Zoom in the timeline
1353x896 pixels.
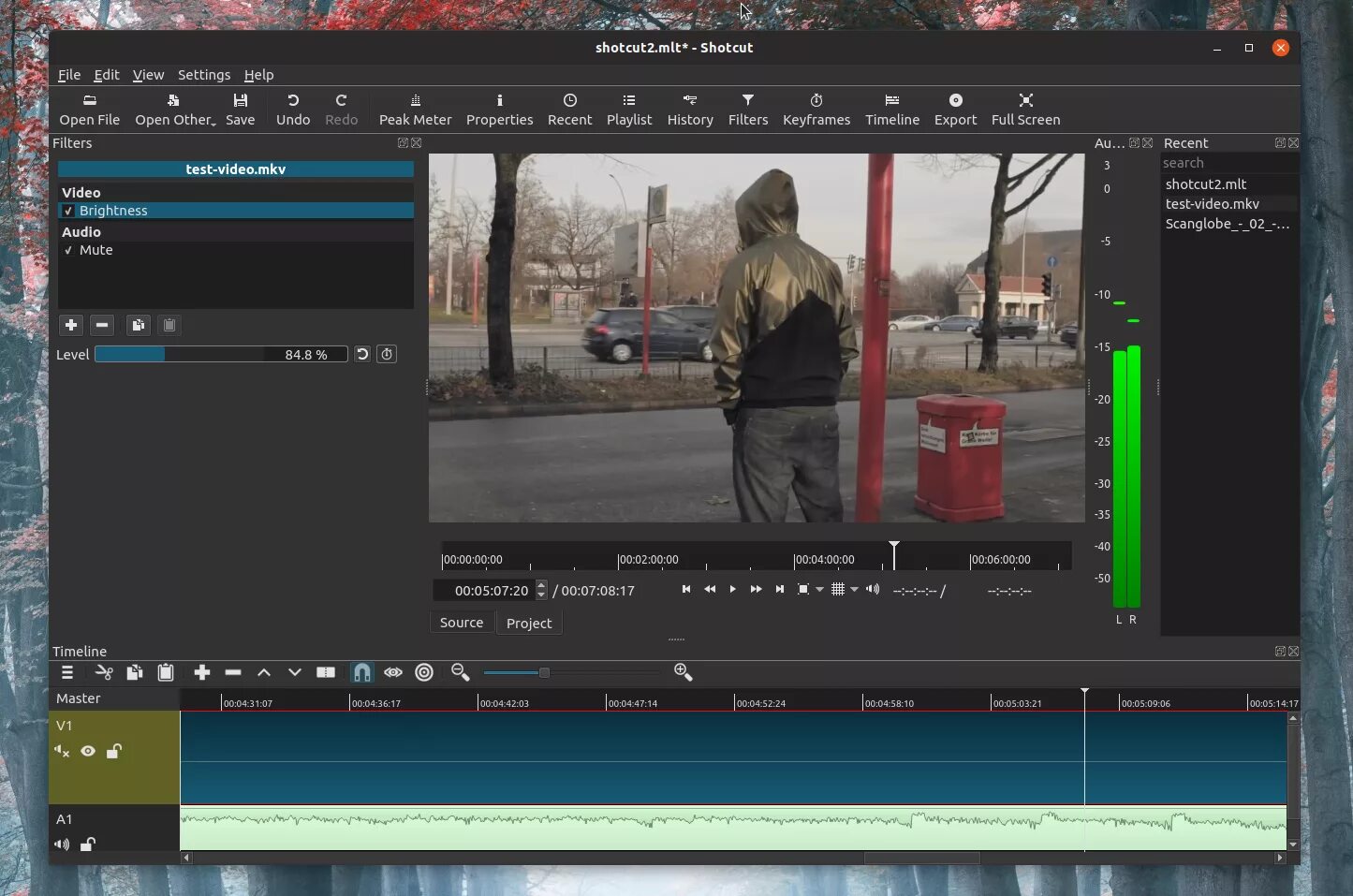(x=683, y=672)
